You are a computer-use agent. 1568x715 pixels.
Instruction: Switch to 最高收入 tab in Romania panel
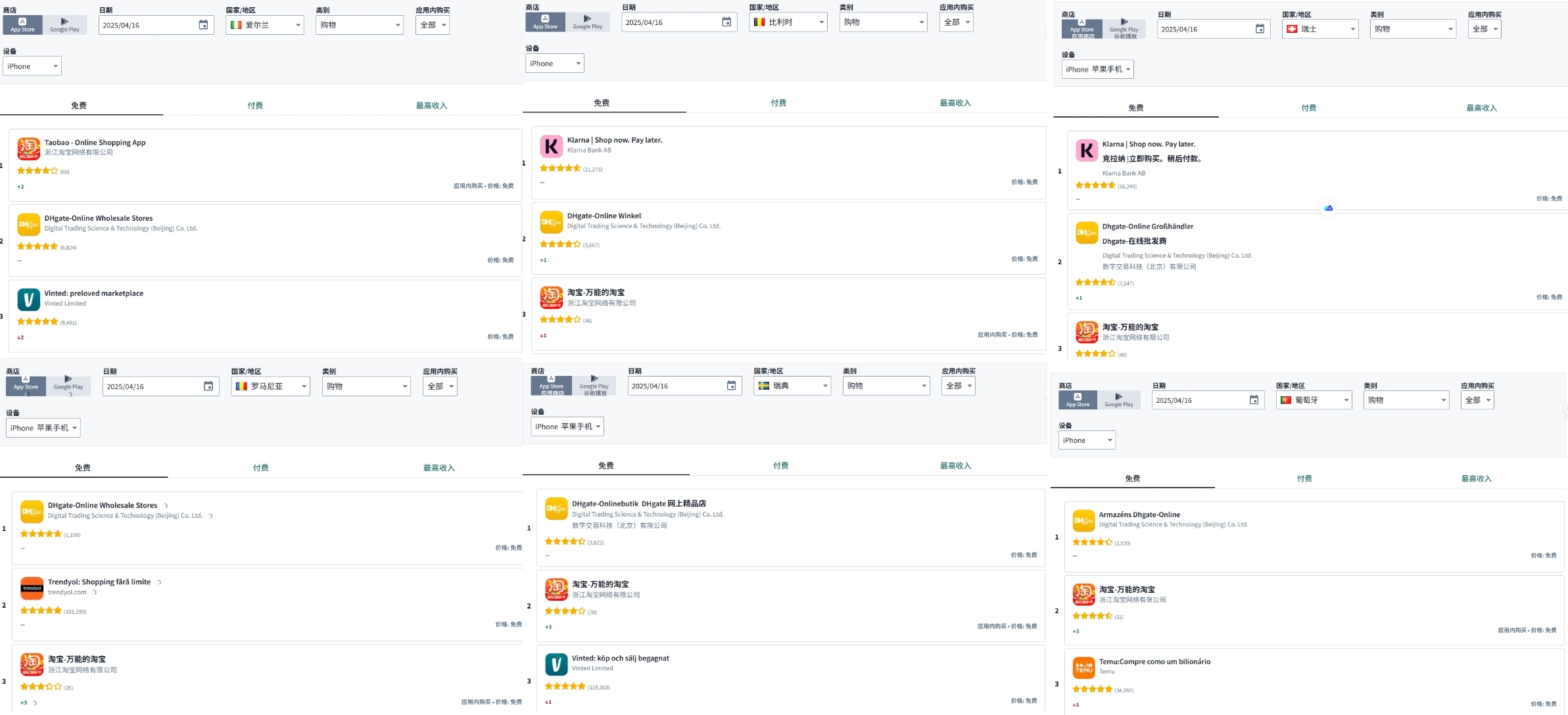[x=439, y=468]
